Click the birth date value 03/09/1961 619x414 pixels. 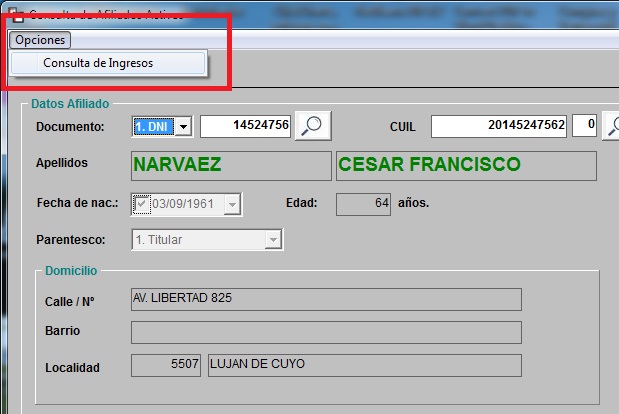click(x=185, y=204)
